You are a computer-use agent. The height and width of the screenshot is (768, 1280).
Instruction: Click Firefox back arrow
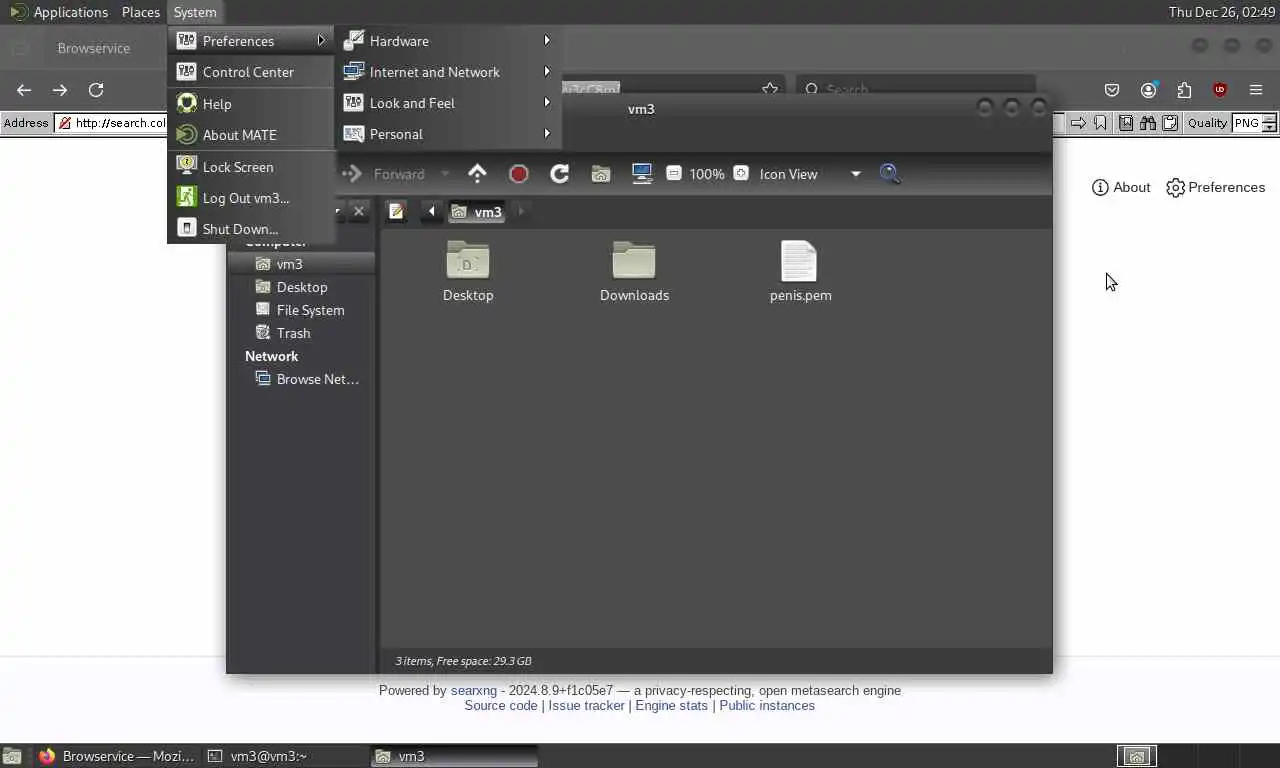[24, 90]
